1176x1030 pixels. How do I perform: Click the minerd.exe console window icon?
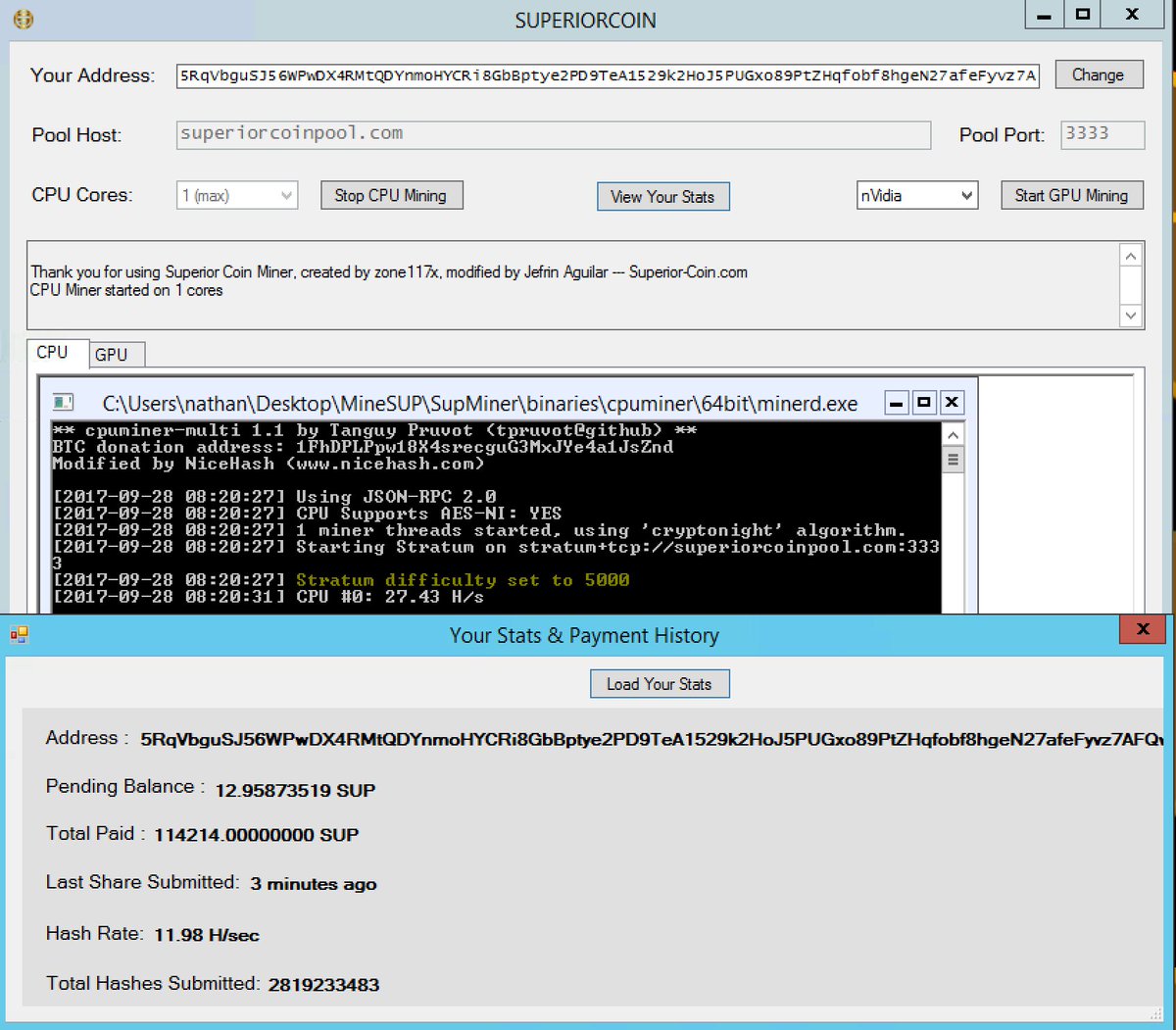click(64, 403)
